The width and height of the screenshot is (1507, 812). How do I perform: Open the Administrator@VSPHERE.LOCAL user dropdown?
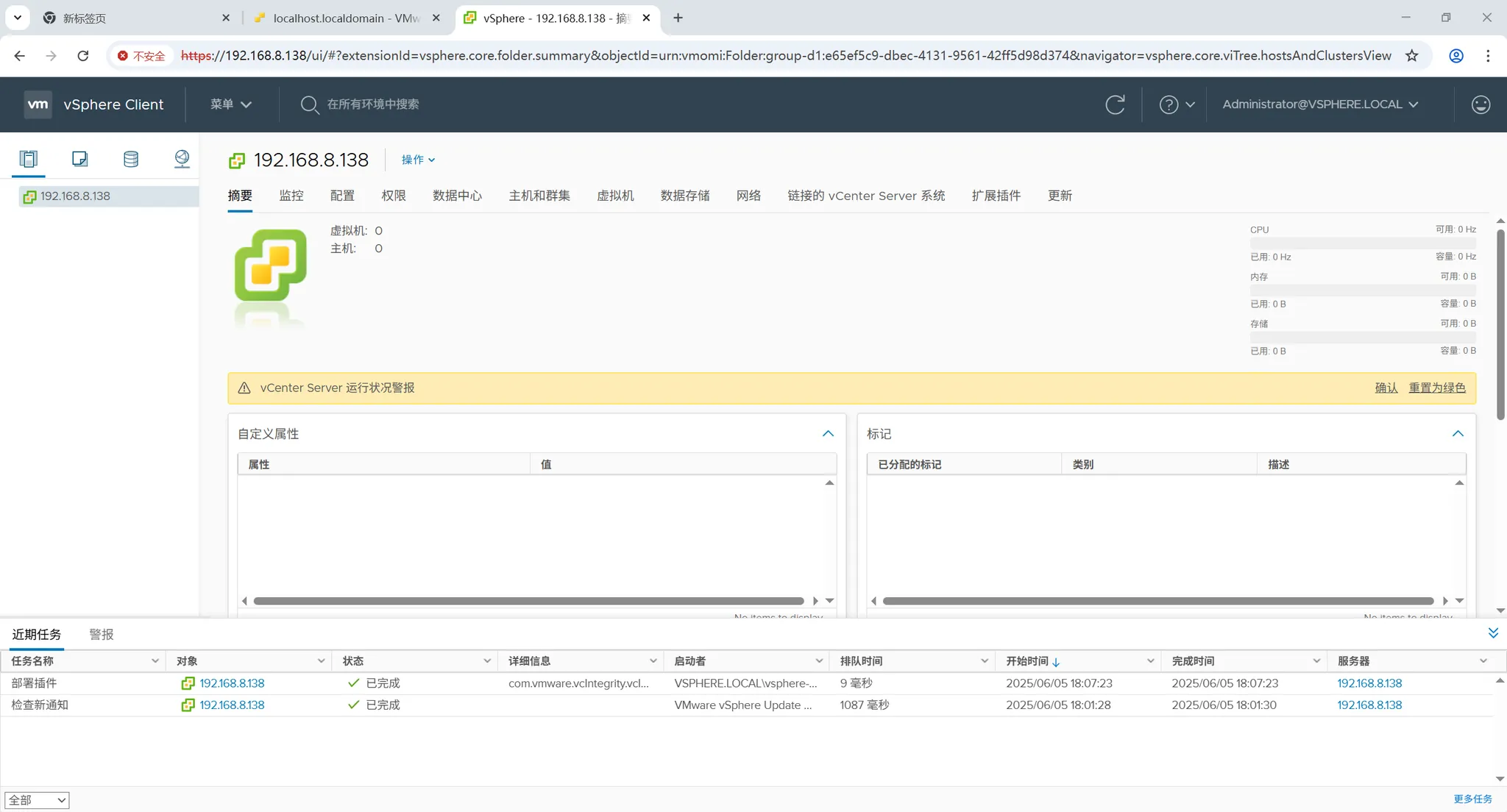click(x=1320, y=104)
